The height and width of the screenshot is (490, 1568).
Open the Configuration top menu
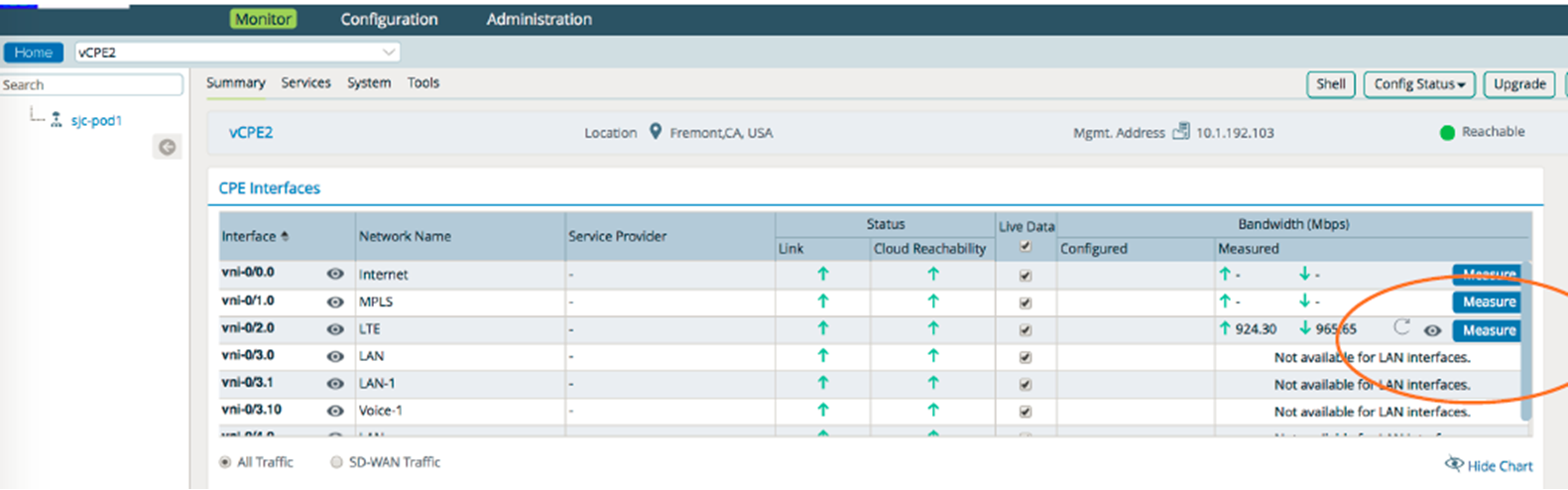tap(389, 19)
